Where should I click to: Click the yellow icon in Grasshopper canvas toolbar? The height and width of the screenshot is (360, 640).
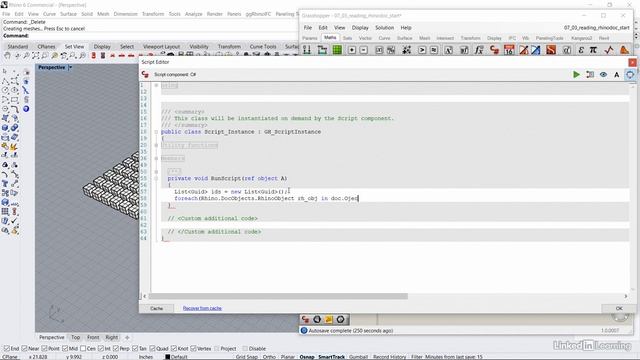pyautogui.click(x=329, y=320)
